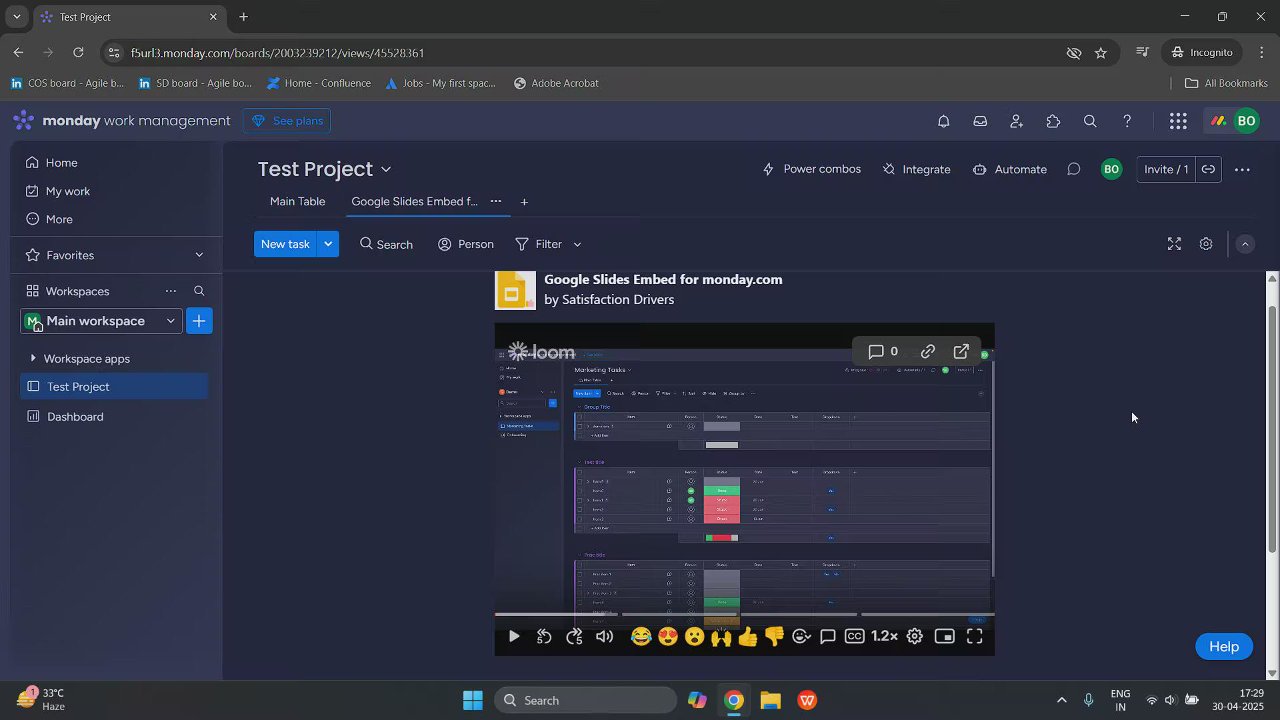
Task: Click the search everything magnifier in top bar
Action: (1090, 121)
